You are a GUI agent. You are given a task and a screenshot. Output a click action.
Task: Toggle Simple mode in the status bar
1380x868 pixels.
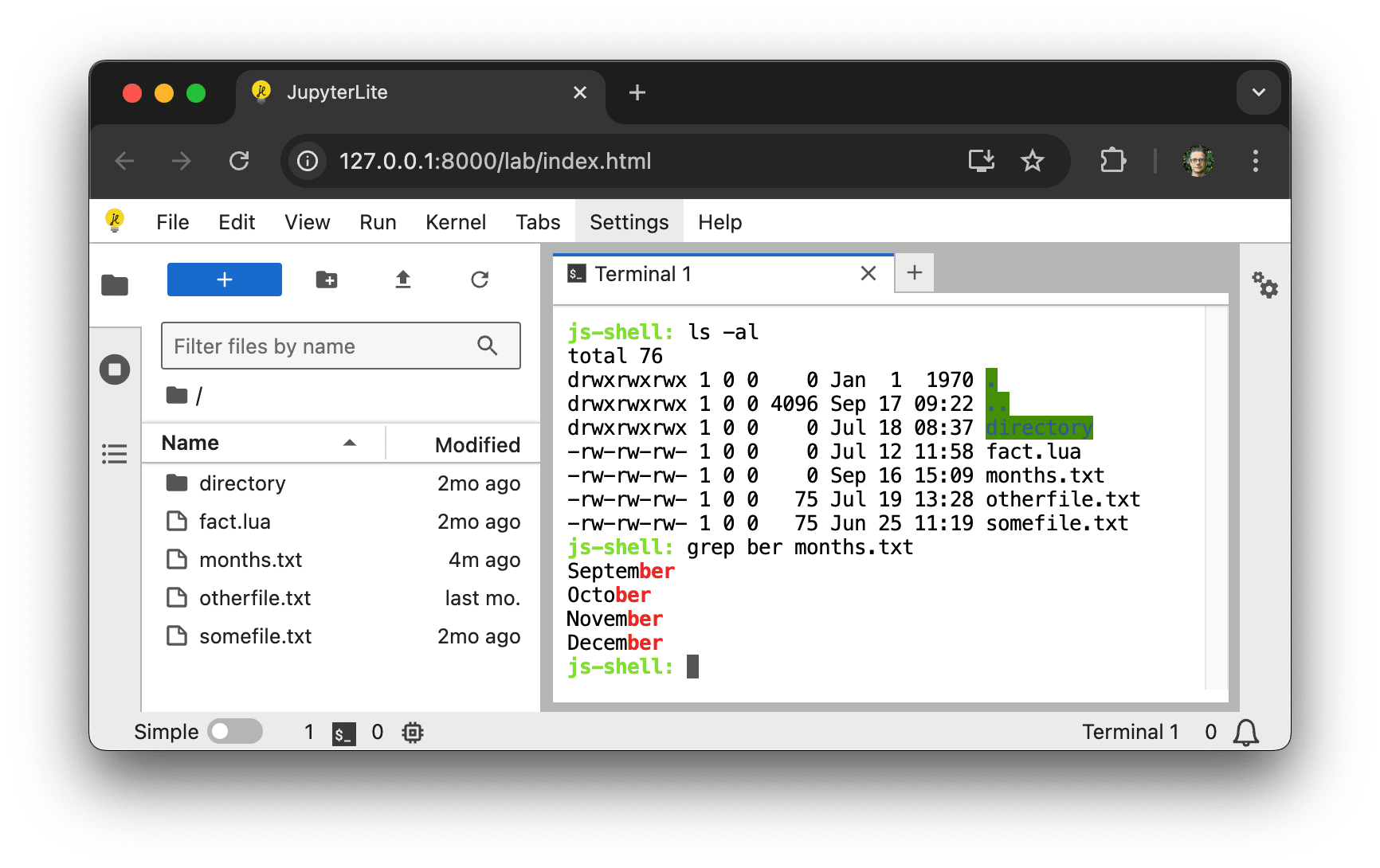[235, 731]
